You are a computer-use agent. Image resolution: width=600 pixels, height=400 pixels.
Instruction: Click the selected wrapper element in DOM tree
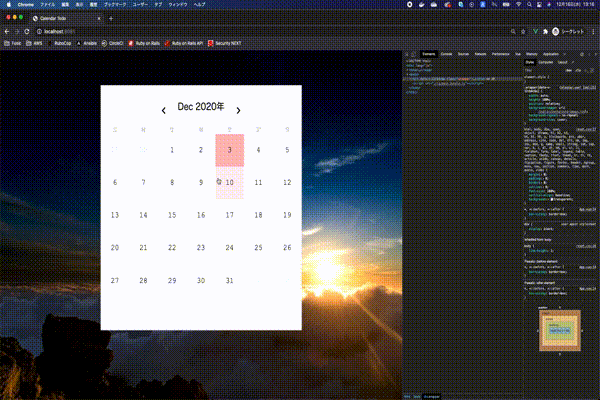click(x=463, y=79)
